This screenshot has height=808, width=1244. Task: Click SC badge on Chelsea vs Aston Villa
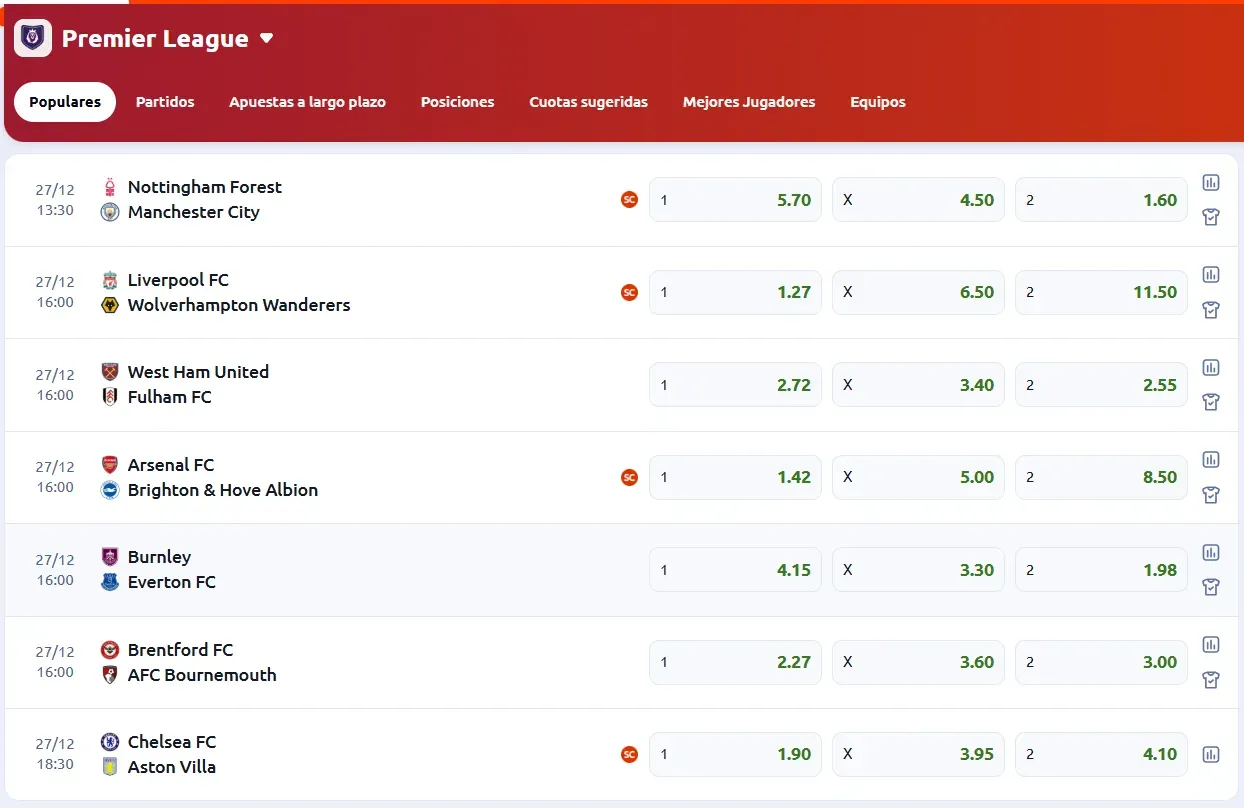[629, 754]
